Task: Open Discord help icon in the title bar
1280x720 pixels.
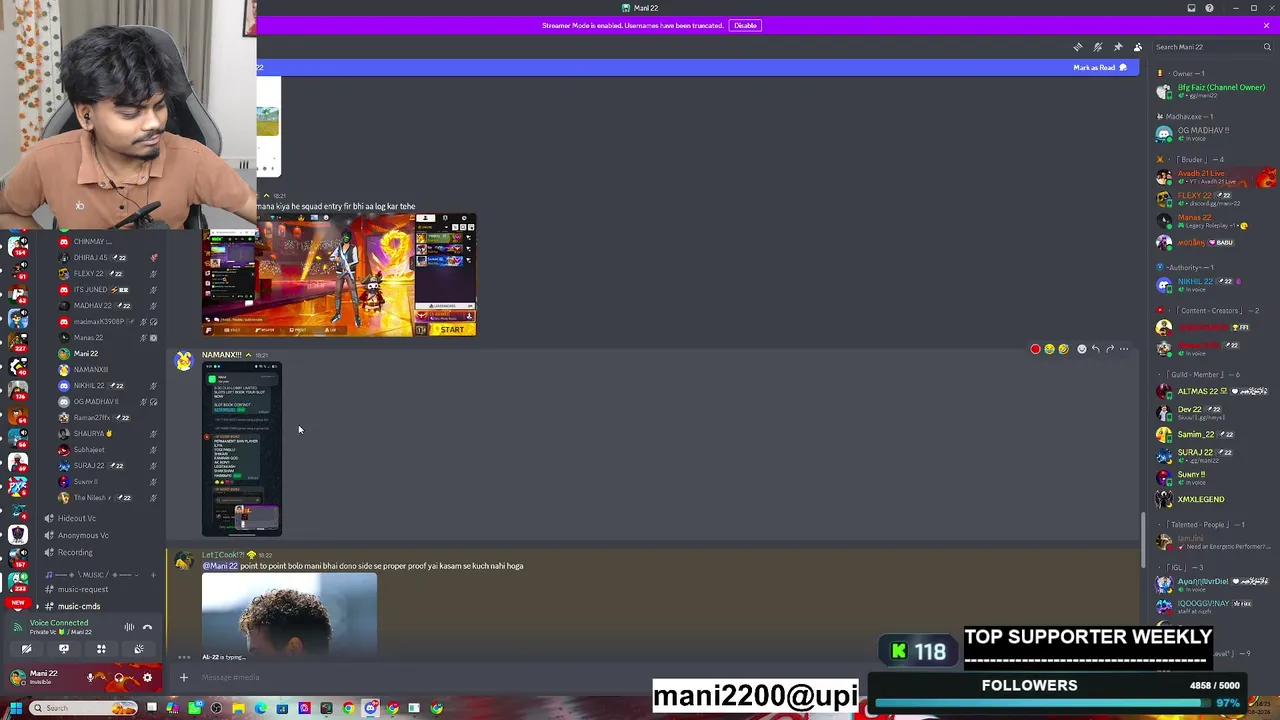Action: pos(1209,8)
